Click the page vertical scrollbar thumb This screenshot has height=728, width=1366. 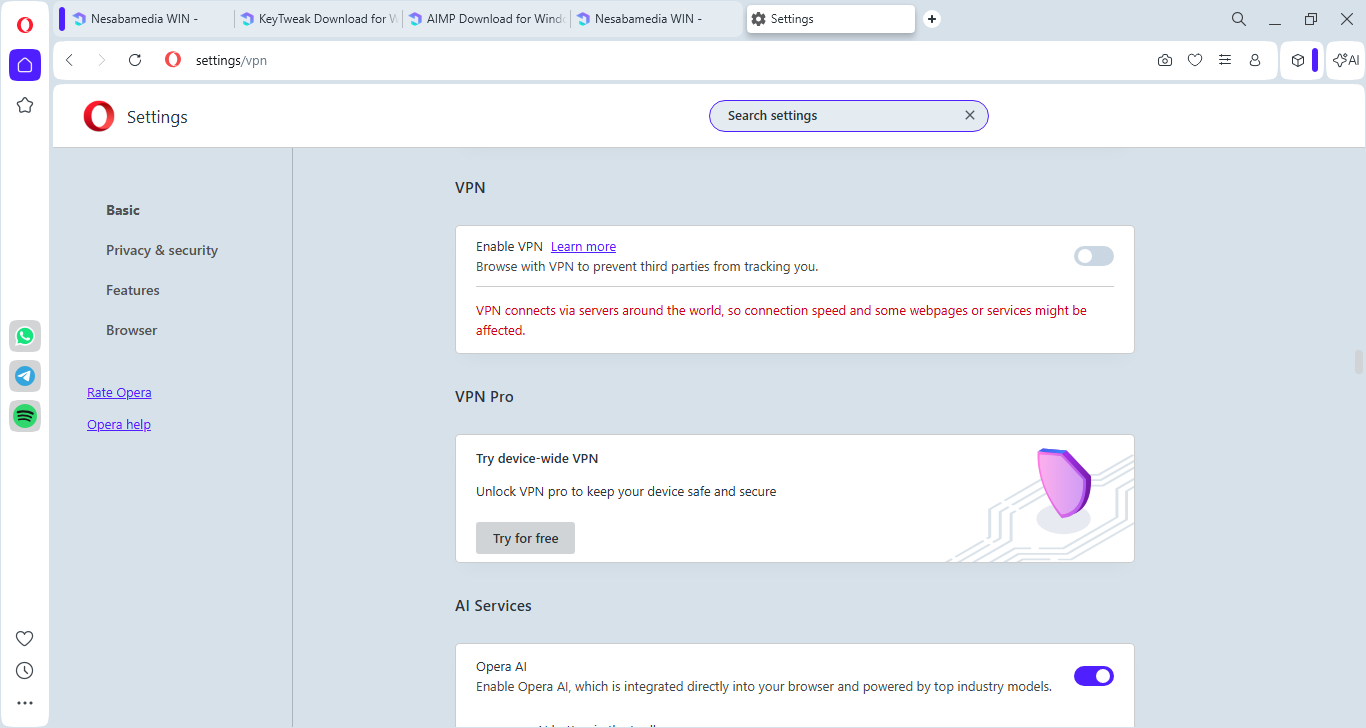click(1359, 361)
